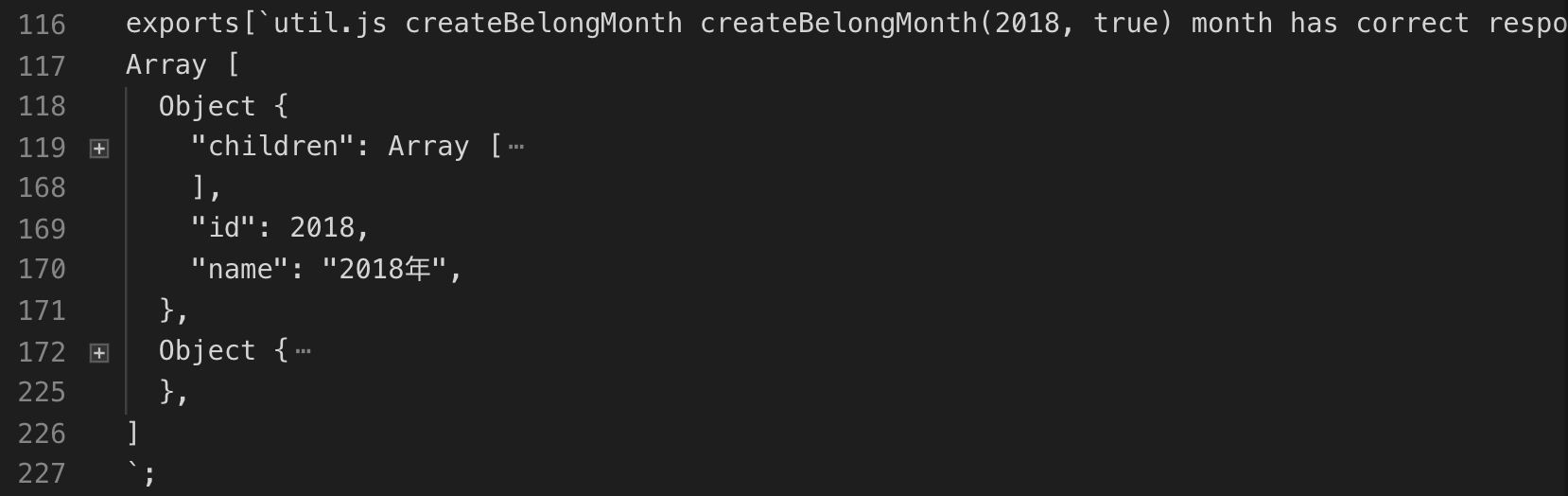Click the closing brace on line 171
The image size is (1568, 496).
click(166, 310)
